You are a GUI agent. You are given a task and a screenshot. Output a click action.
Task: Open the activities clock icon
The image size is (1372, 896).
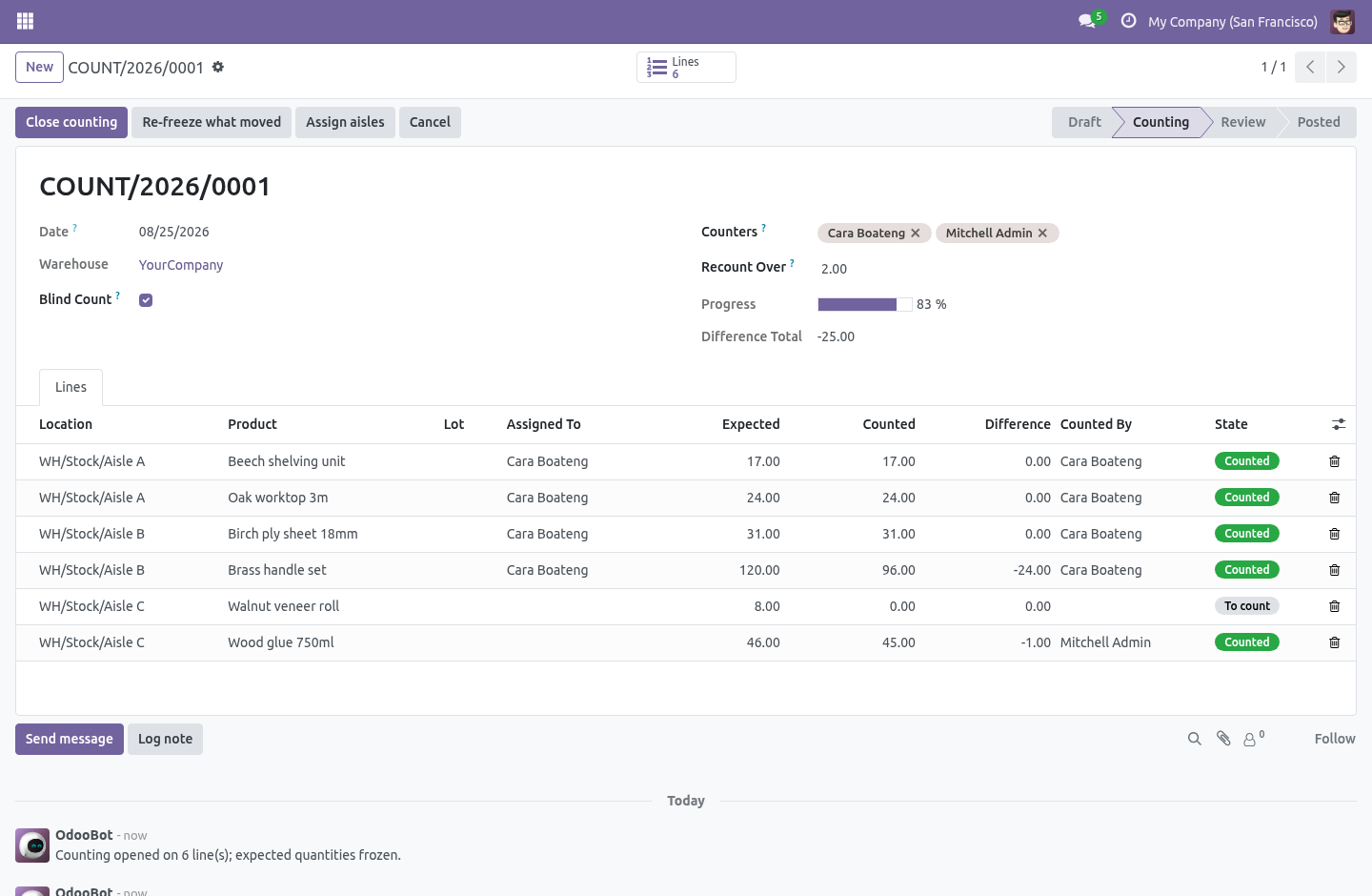[1129, 21]
